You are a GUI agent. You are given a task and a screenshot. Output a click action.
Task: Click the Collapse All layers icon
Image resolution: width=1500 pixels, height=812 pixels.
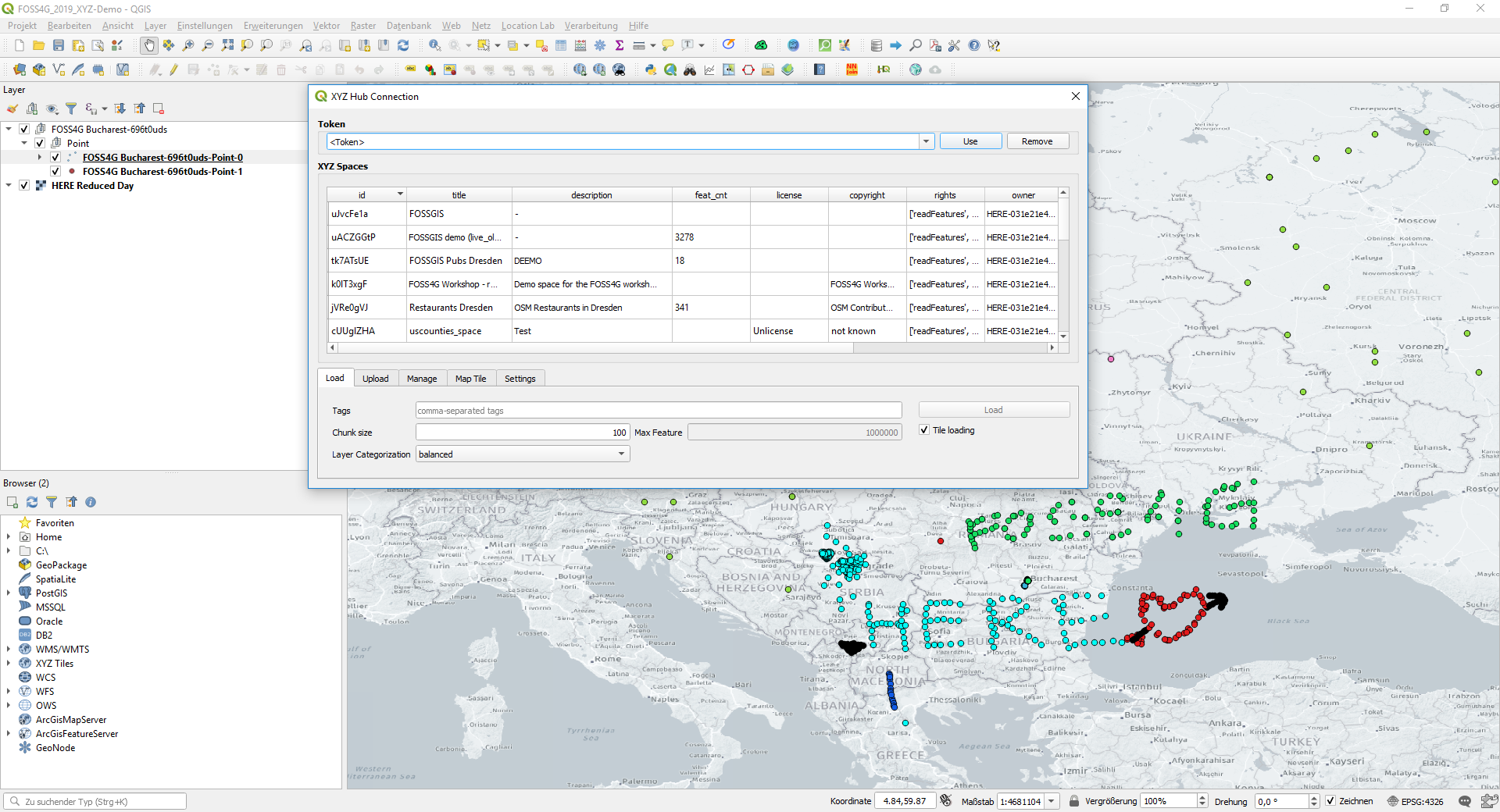[x=139, y=109]
